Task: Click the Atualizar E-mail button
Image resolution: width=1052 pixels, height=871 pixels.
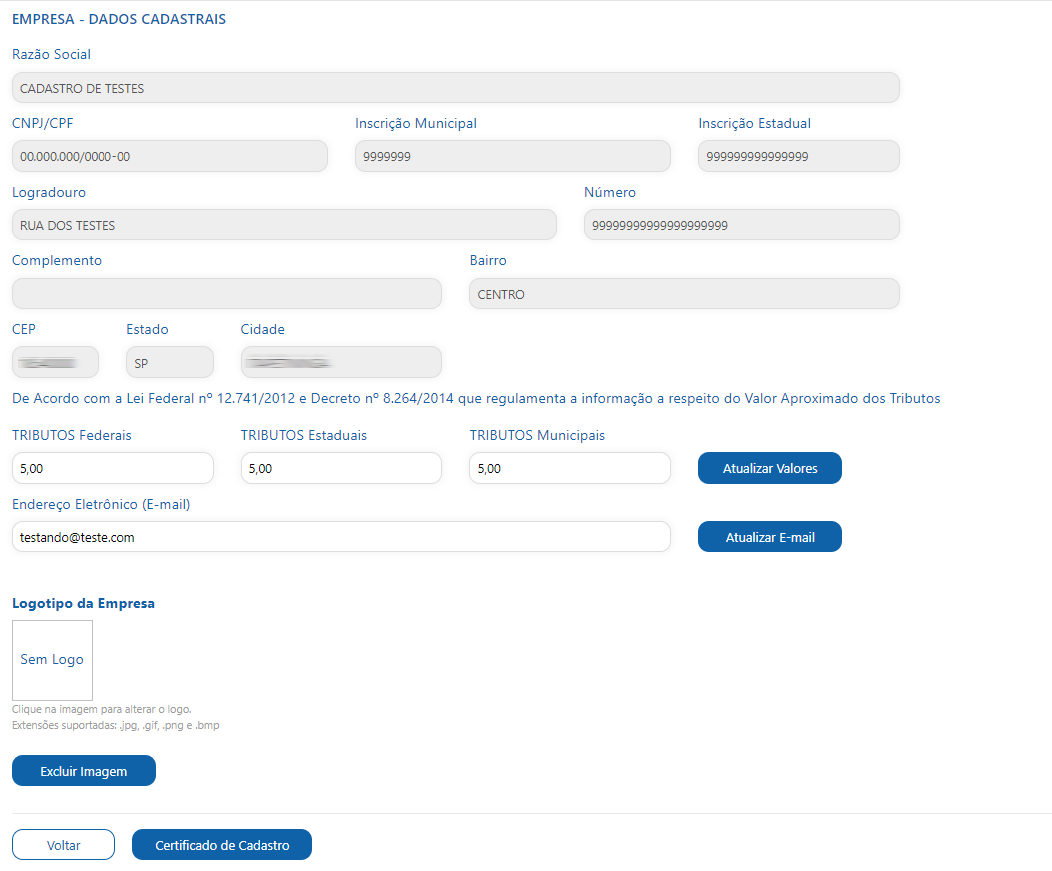Action: point(770,537)
